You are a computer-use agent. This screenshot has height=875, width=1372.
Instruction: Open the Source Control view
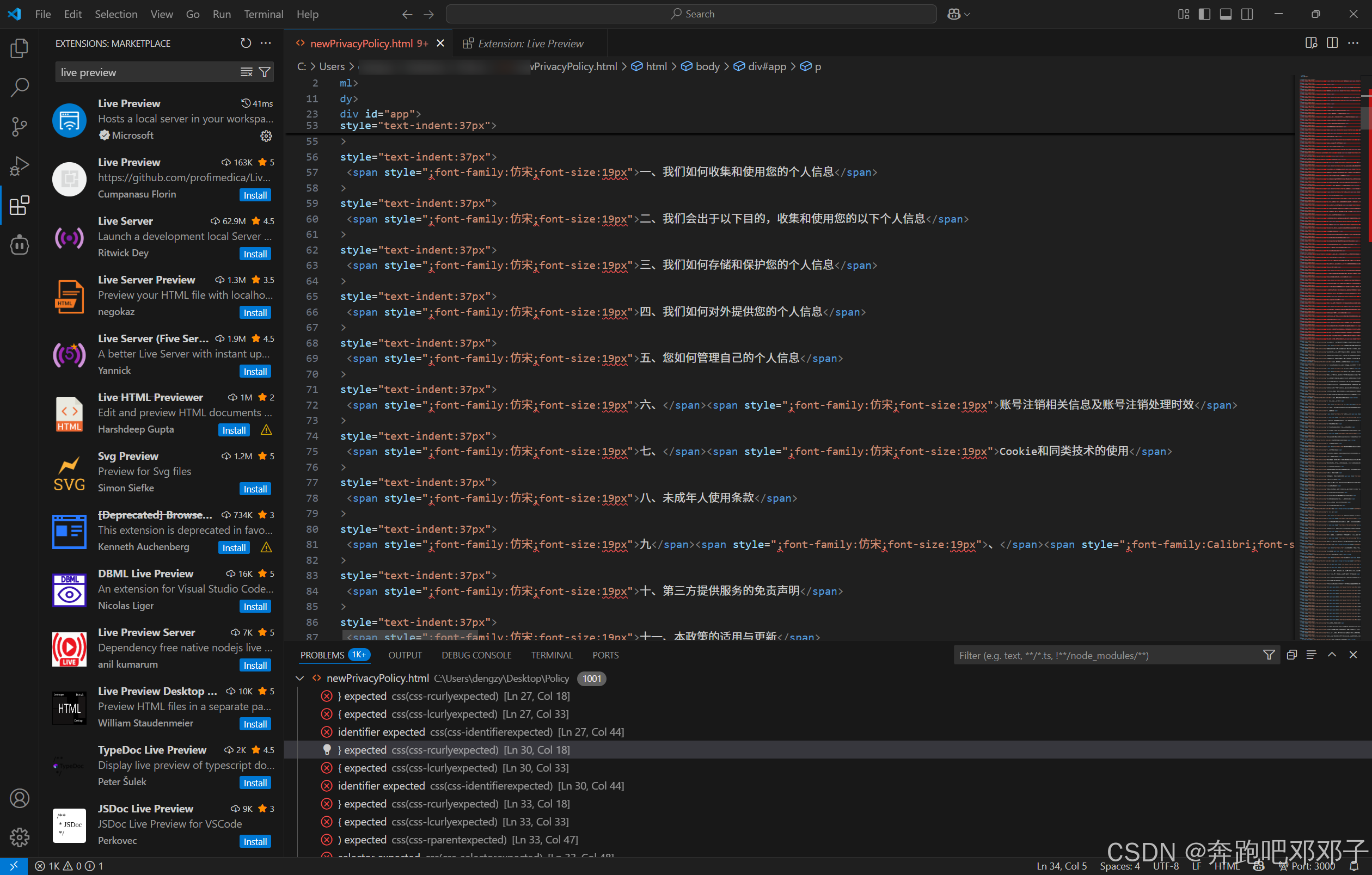[x=20, y=126]
